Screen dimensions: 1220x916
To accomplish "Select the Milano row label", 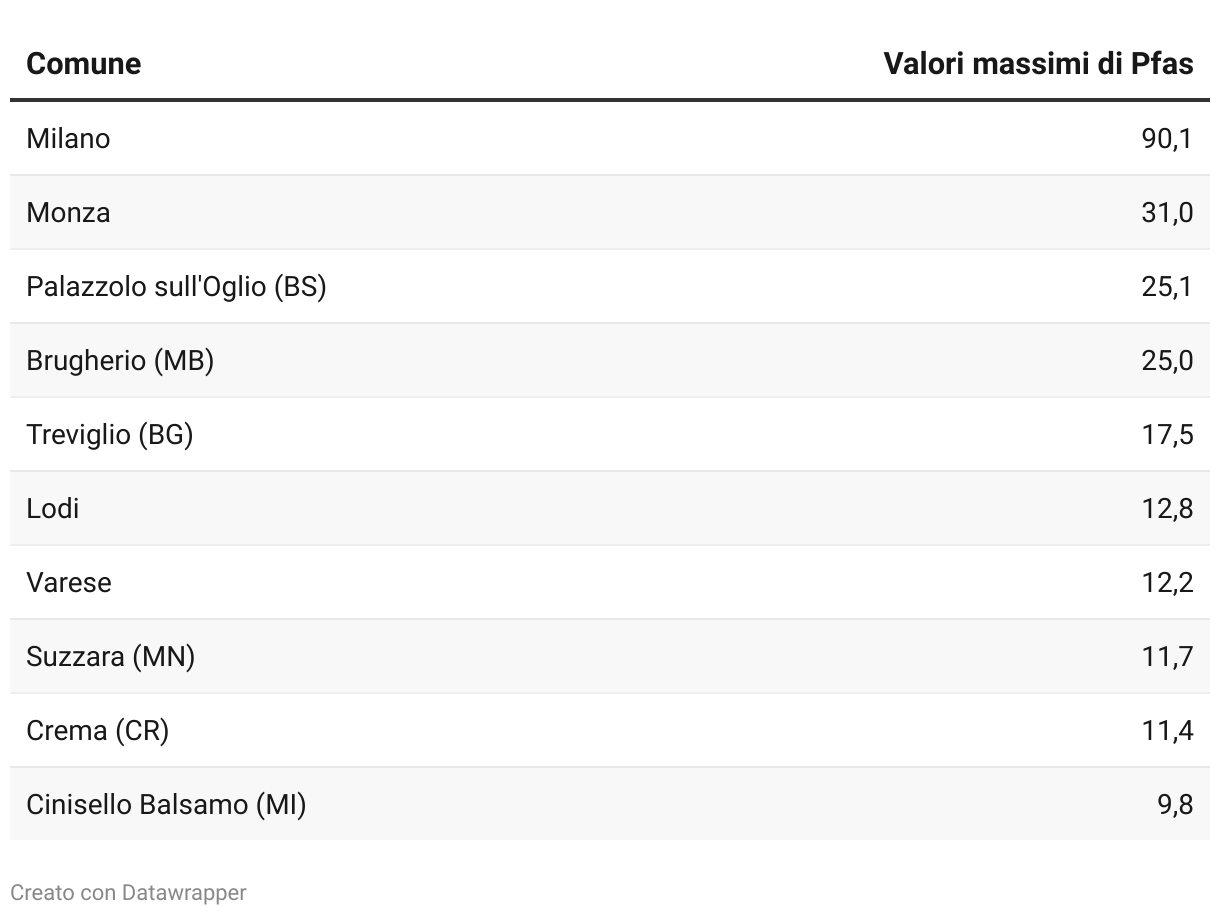I will coord(68,138).
